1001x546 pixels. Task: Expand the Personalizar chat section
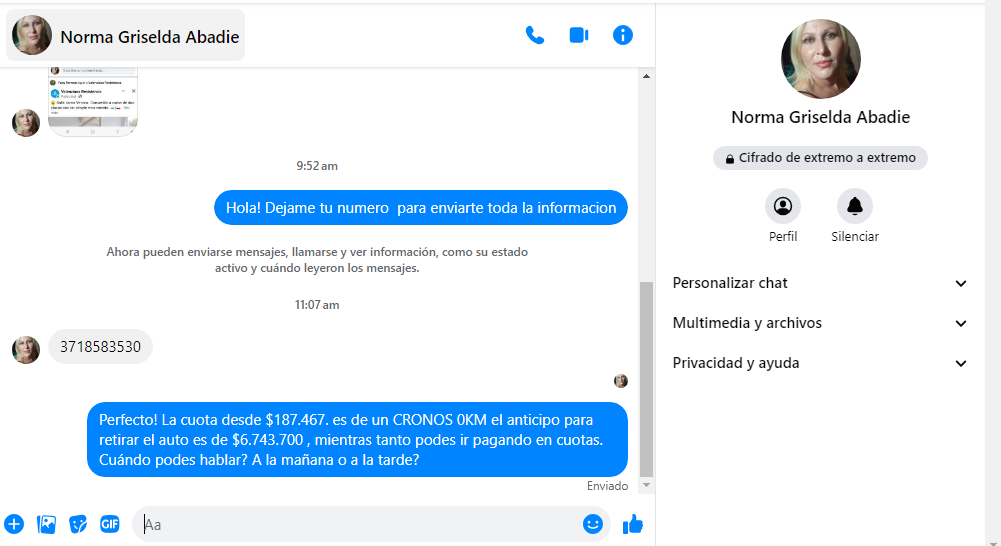click(x=820, y=283)
